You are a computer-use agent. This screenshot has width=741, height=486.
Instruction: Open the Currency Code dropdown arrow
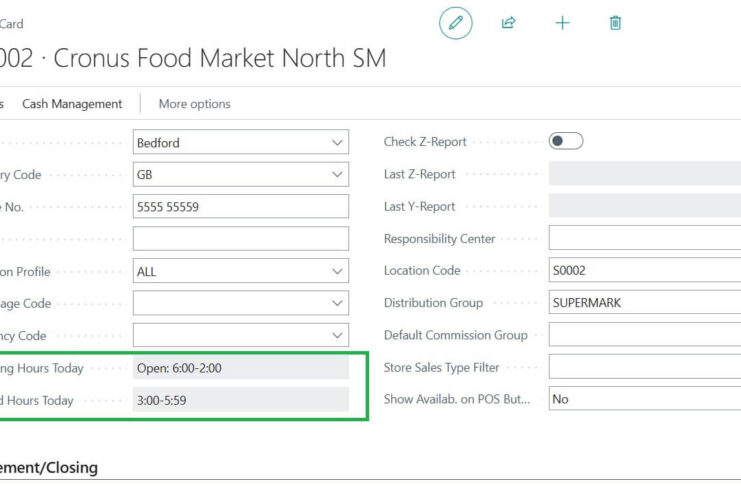click(x=337, y=335)
